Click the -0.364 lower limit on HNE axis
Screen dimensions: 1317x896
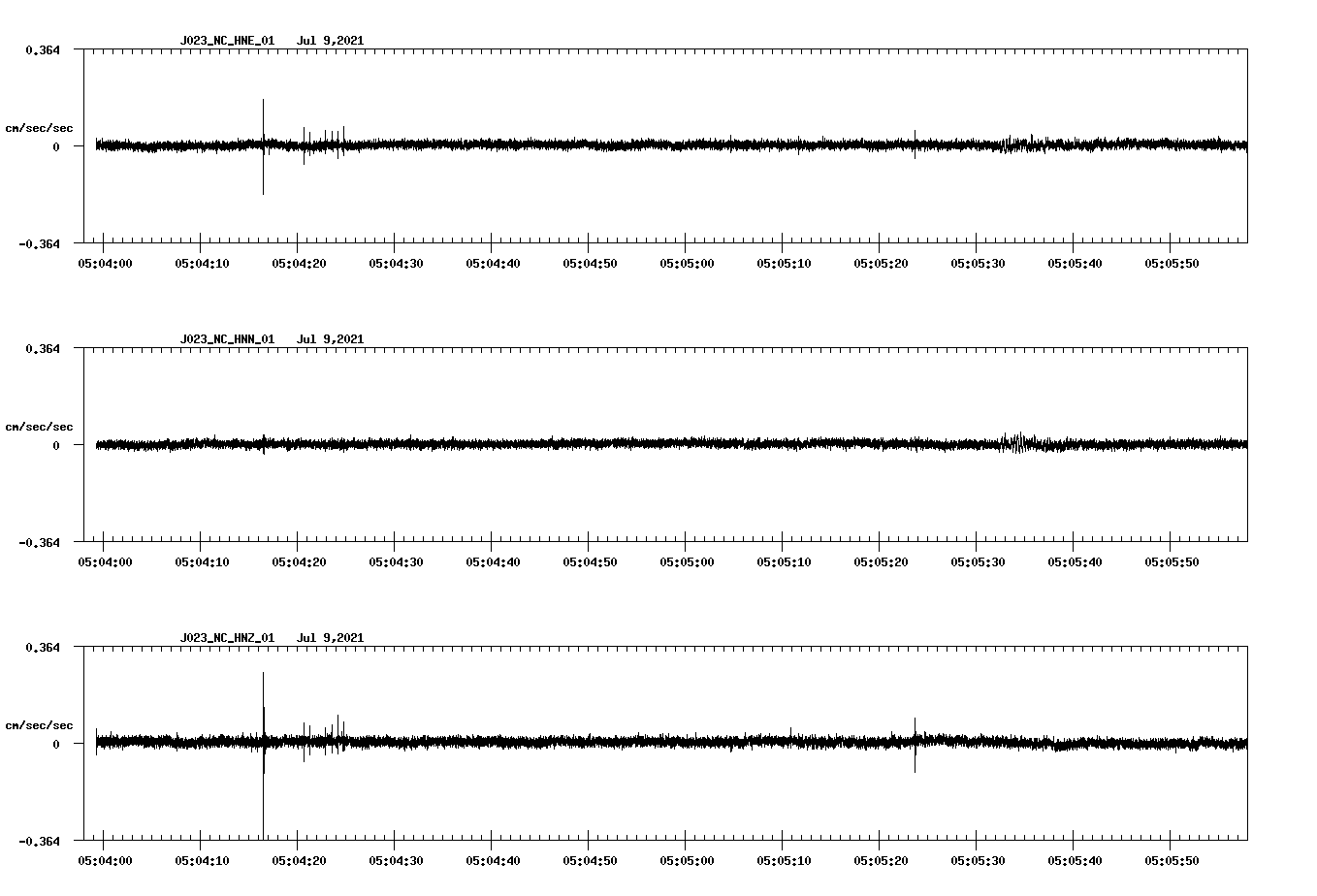click(x=40, y=243)
